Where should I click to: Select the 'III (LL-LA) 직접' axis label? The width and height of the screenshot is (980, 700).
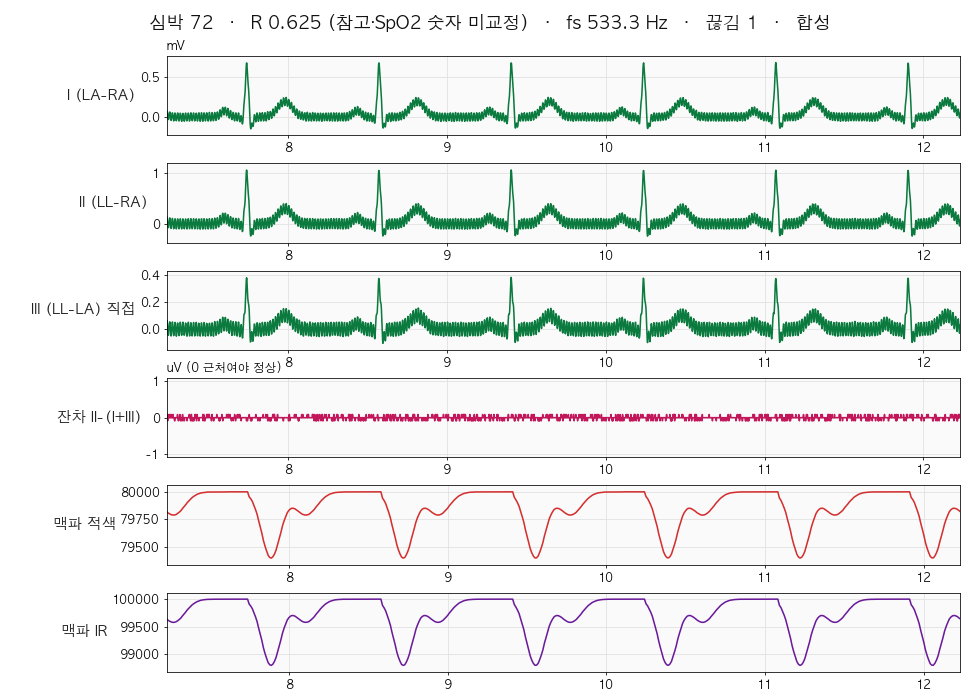point(82,309)
